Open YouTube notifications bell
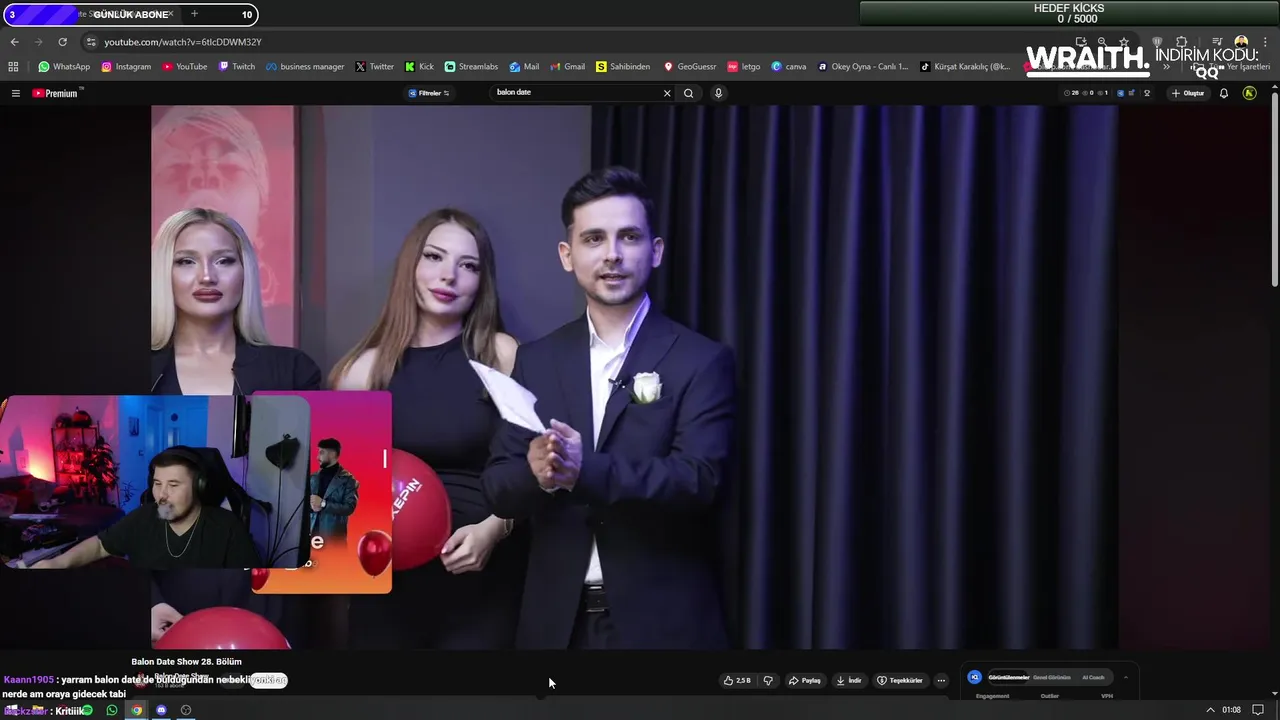 pyautogui.click(x=1223, y=93)
